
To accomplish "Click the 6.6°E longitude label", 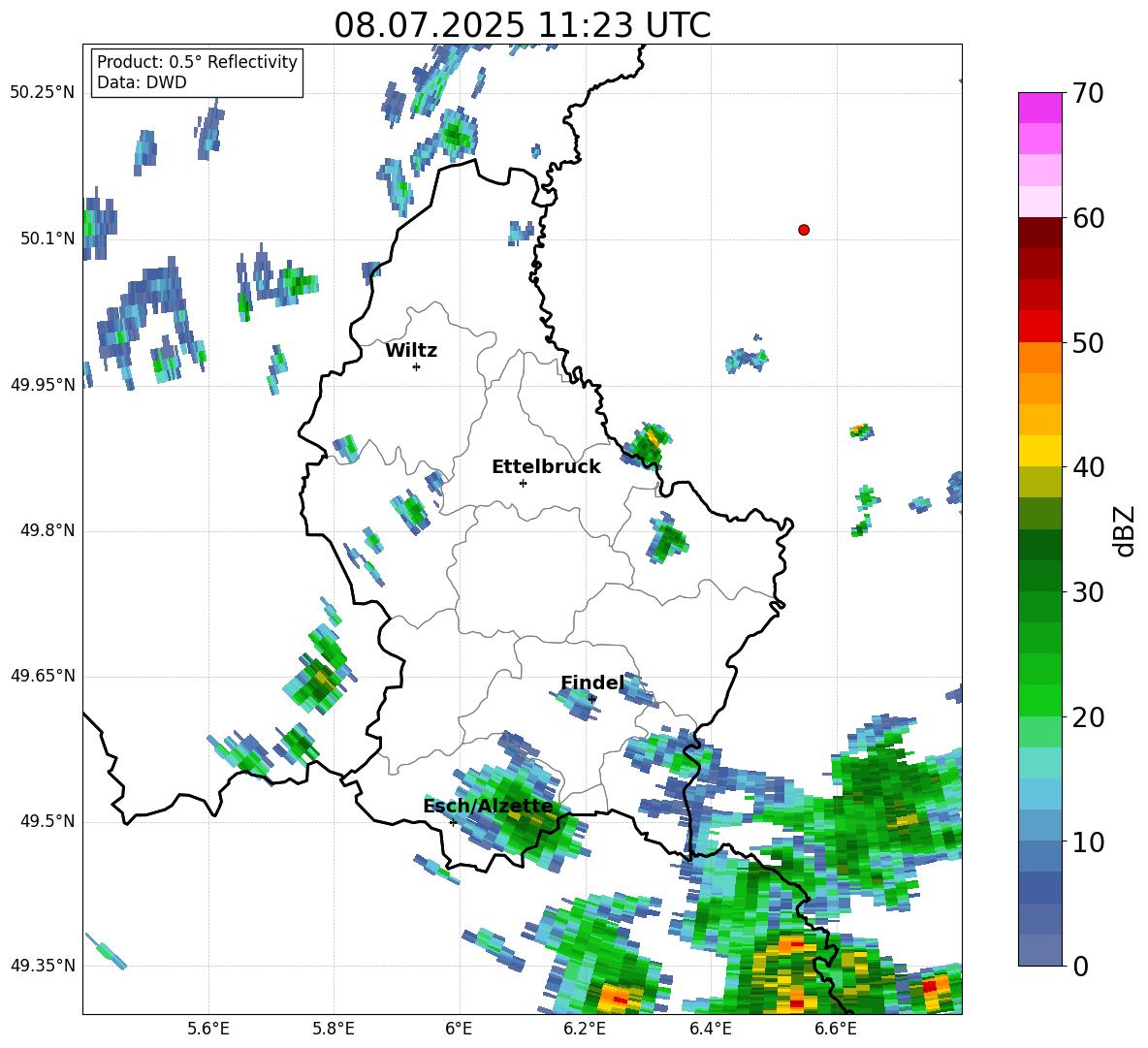I will click(x=836, y=1029).
